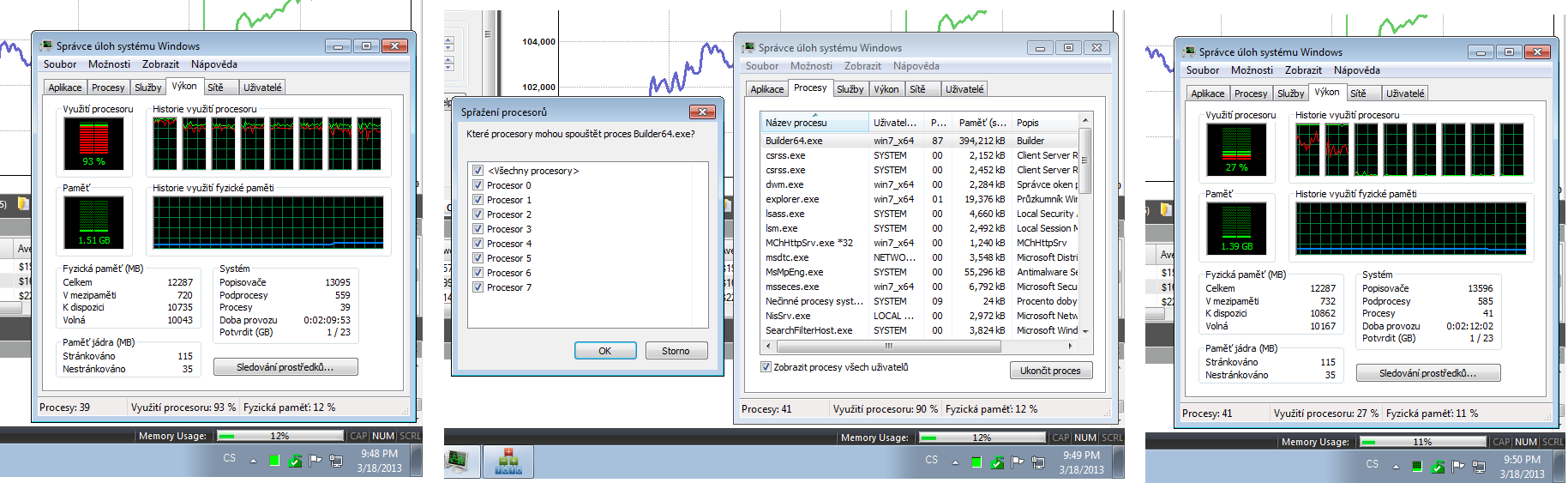The width and height of the screenshot is (1568, 489).
Task: Select SearchFilterHost.exe process row
Action: [919, 330]
